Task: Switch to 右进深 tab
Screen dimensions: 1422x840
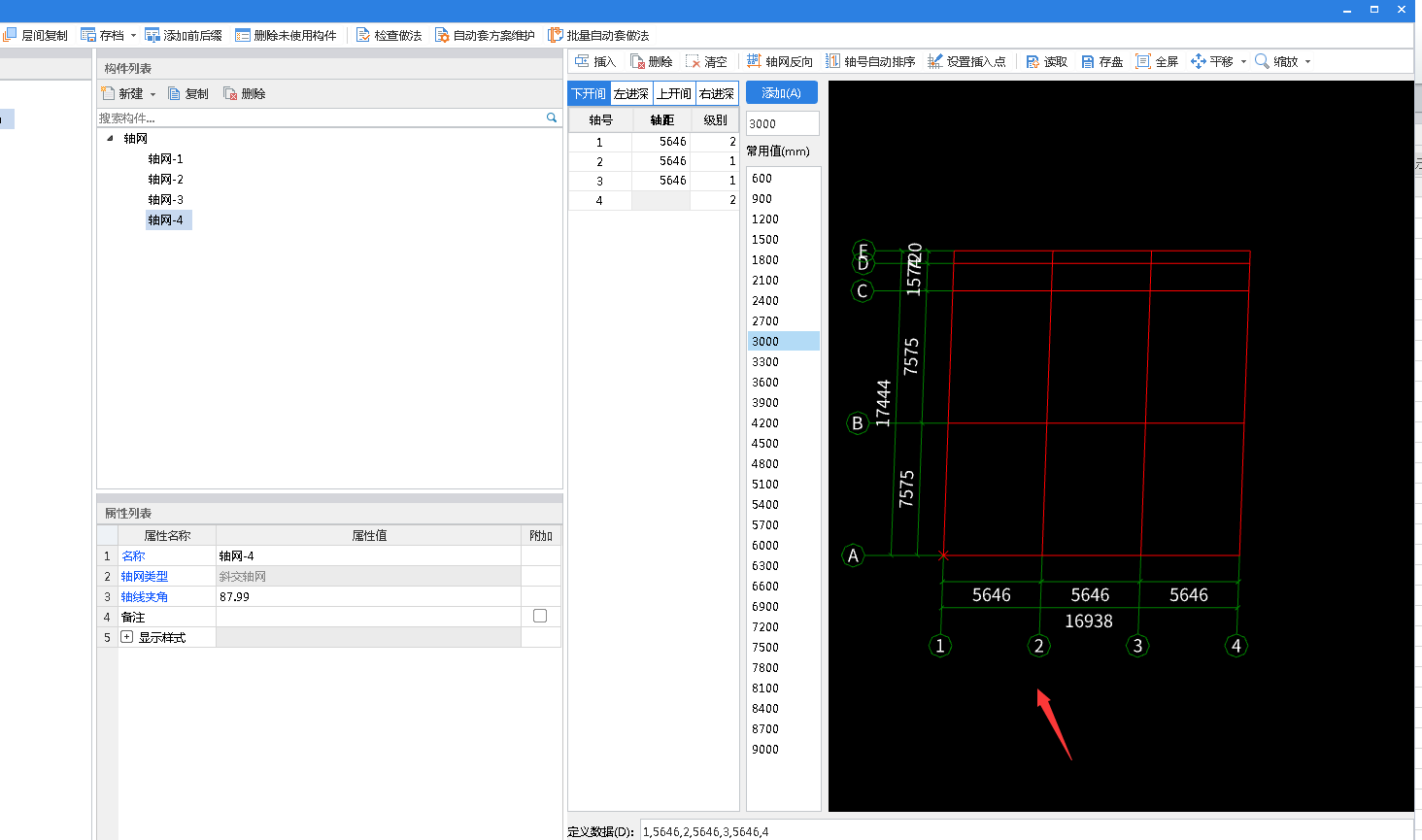Action: click(717, 93)
